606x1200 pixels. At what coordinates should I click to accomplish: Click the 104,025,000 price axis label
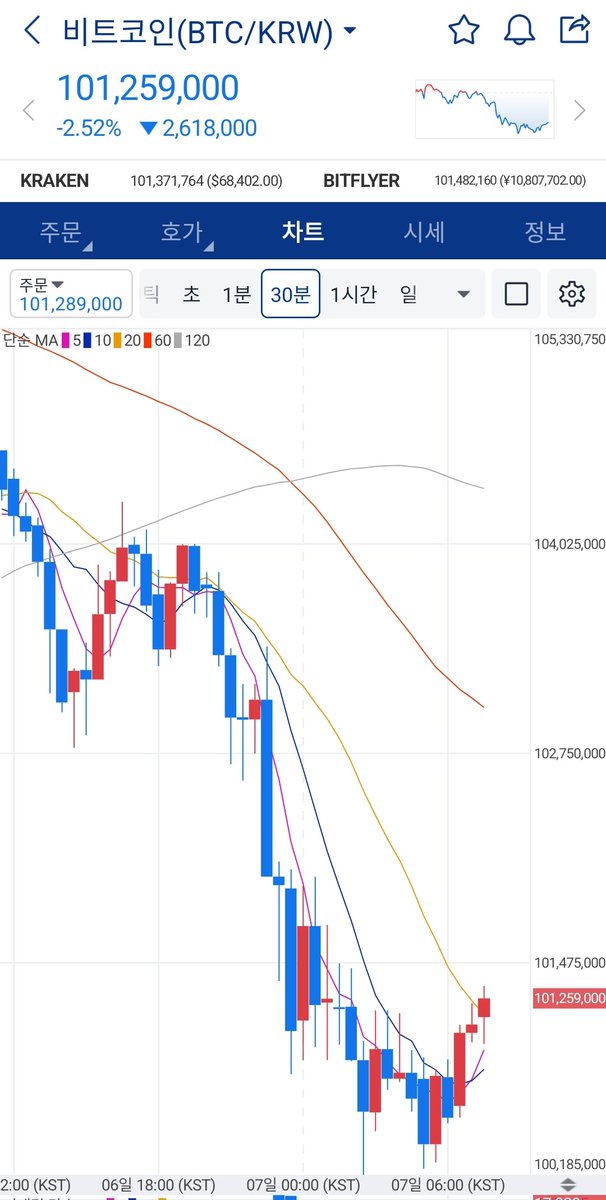point(569,544)
